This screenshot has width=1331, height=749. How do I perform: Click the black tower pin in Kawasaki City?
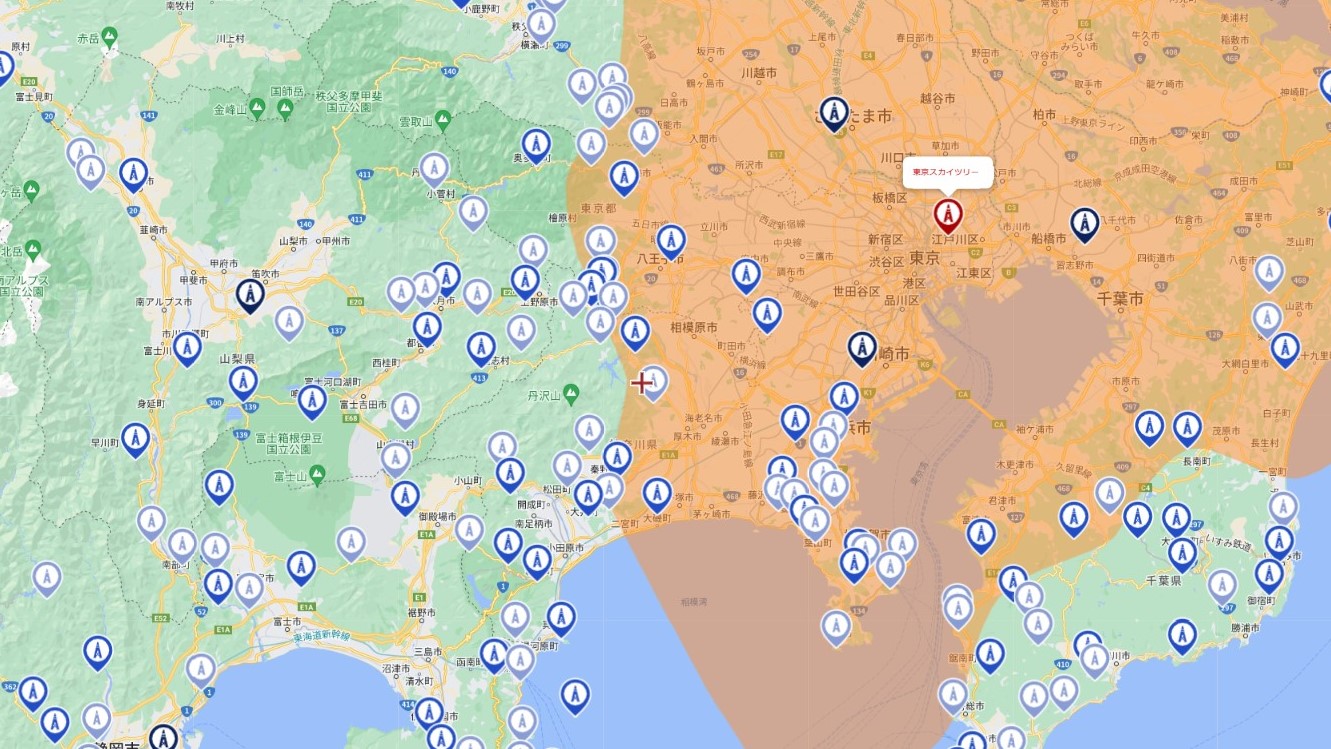[861, 348]
